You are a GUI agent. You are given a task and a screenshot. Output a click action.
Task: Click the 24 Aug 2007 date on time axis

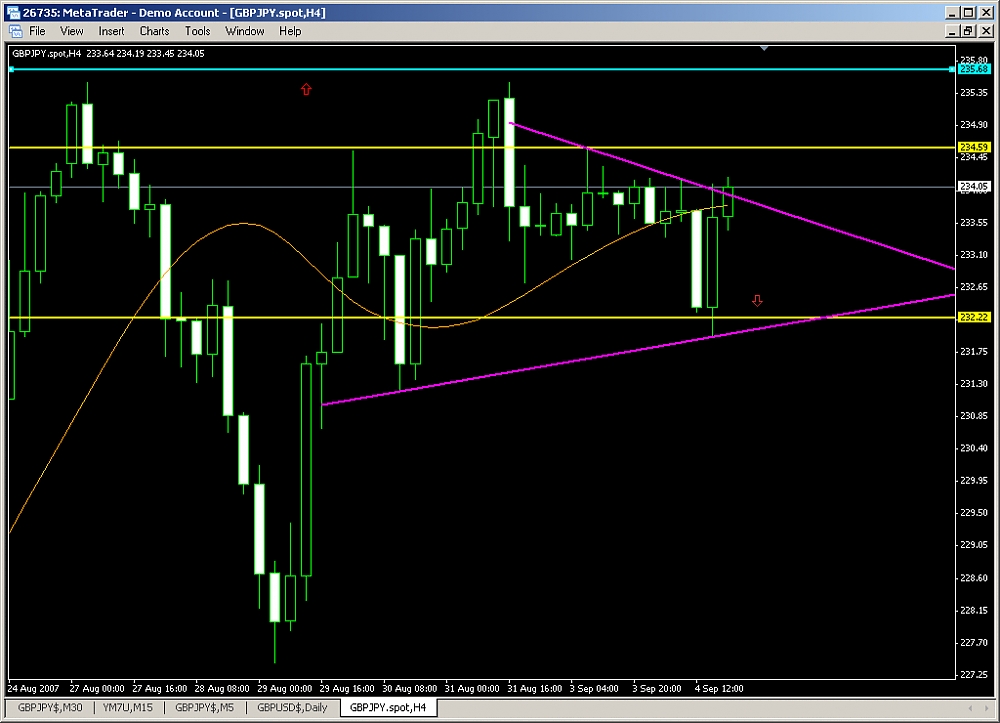pyautogui.click(x=33, y=689)
